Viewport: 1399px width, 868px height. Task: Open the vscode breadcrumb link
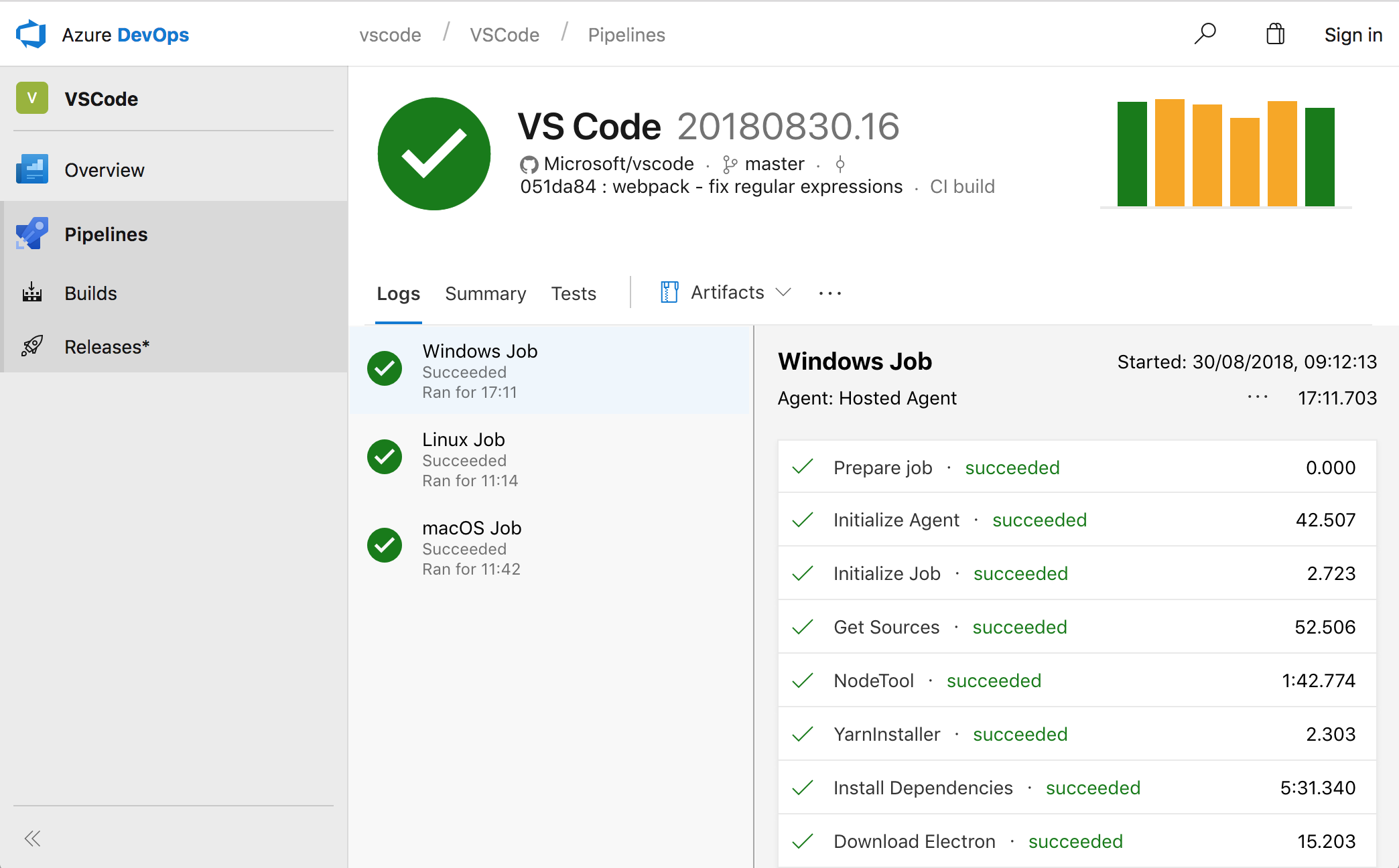point(390,34)
